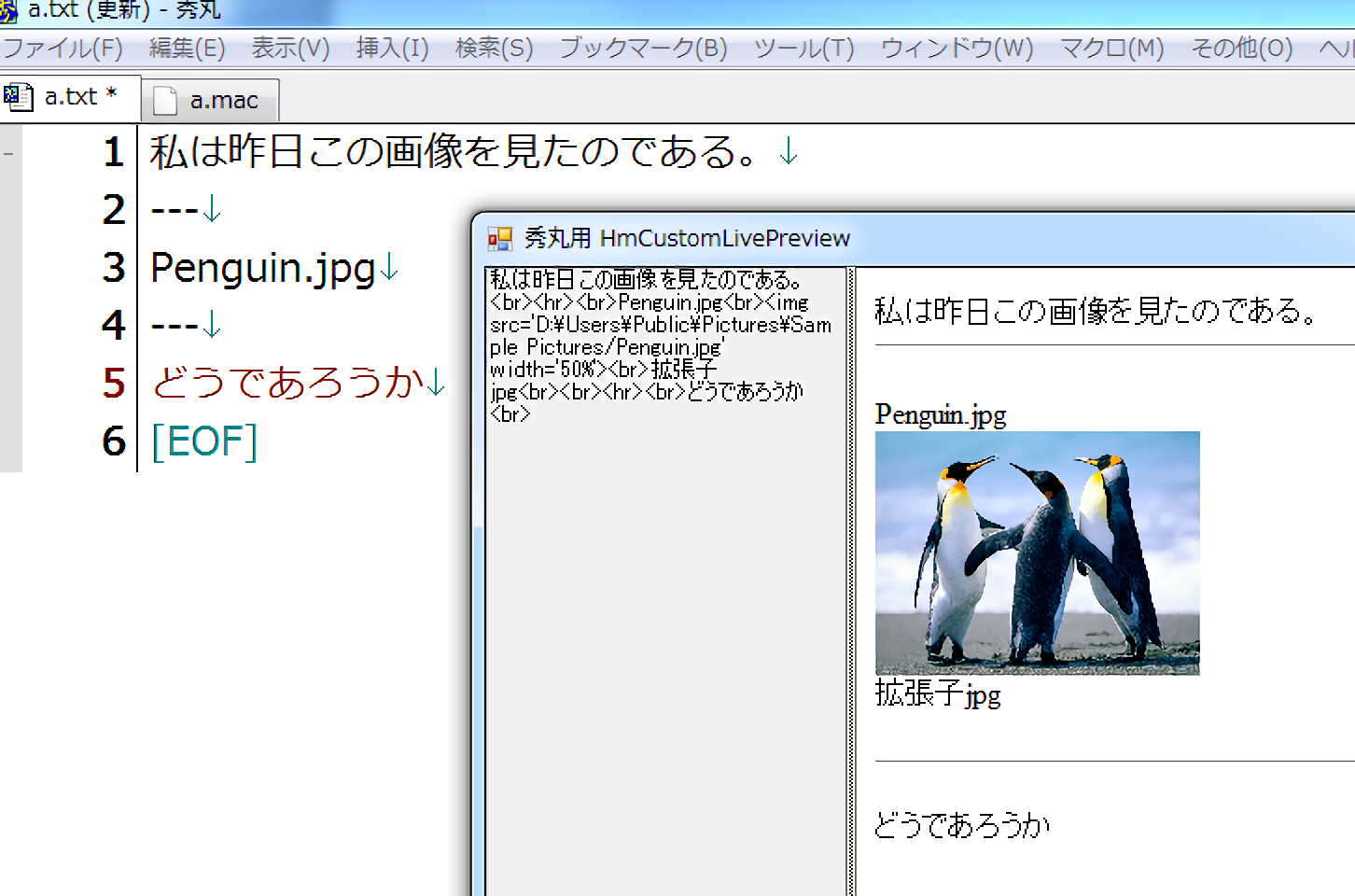Switch to the a.txt tab
The width and height of the screenshot is (1355, 896).
pos(70,97)
